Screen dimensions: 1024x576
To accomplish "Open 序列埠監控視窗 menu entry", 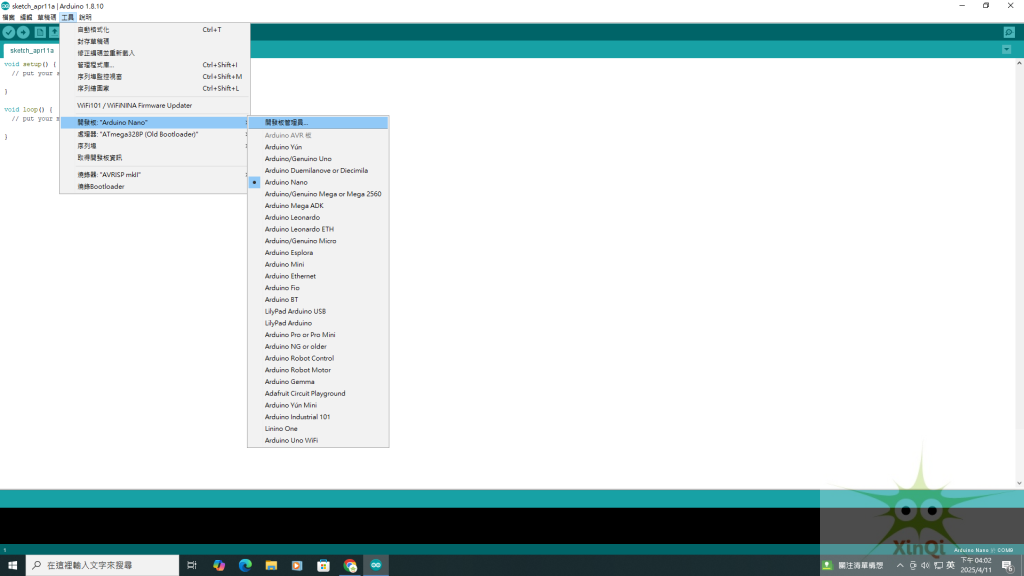I will [155, 76].
